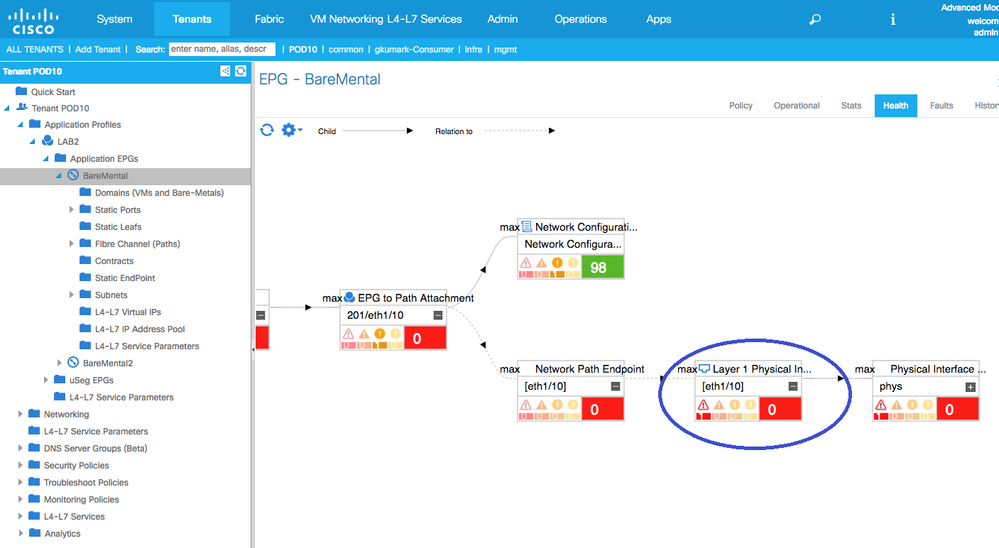This screenshot has width=999, height=548.
Task: Switch to the Stats tab
Action: click(x=851, y=105)
